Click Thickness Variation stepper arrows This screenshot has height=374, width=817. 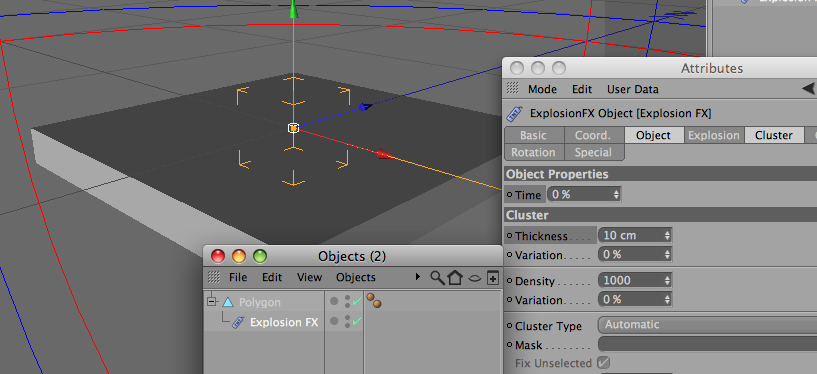[x=667, y=255]
